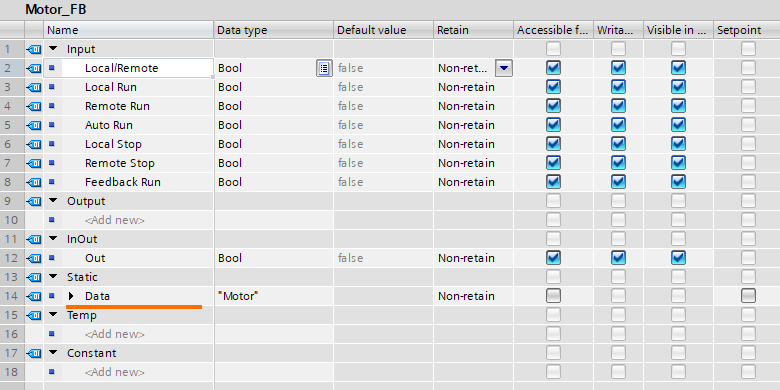Toggle Writable checkbox for Local Stop
This screenshot has height=390, width=780.
click(618, 144)
